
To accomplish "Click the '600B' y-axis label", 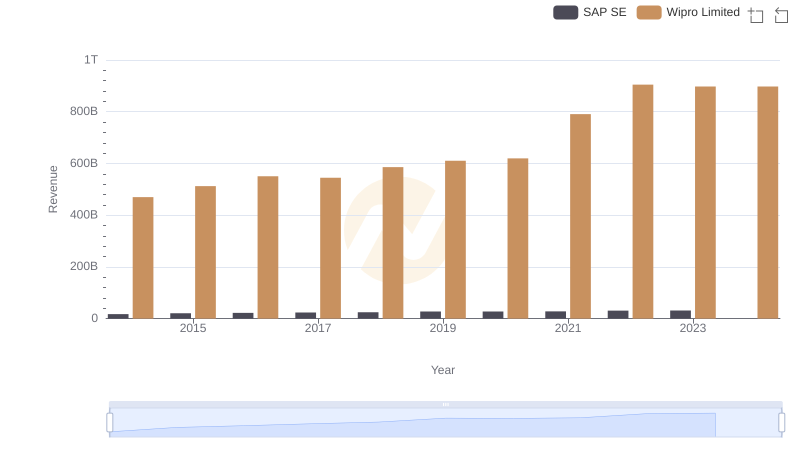I will click(84, 163).
